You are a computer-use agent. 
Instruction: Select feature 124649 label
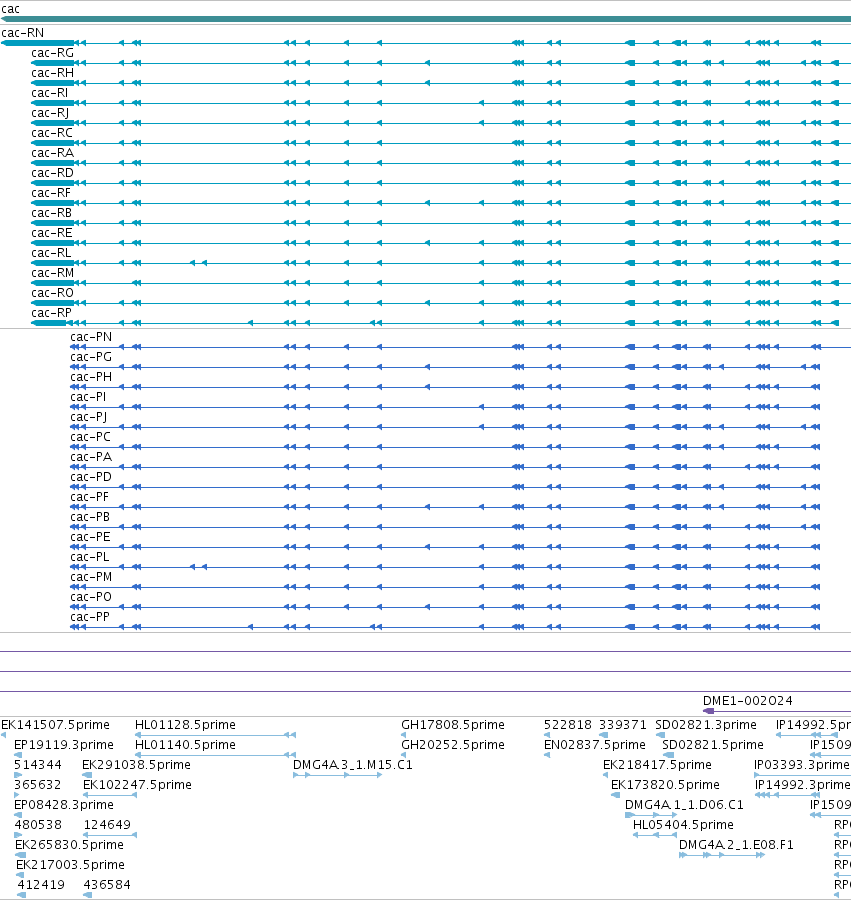(x=107, y=825)
